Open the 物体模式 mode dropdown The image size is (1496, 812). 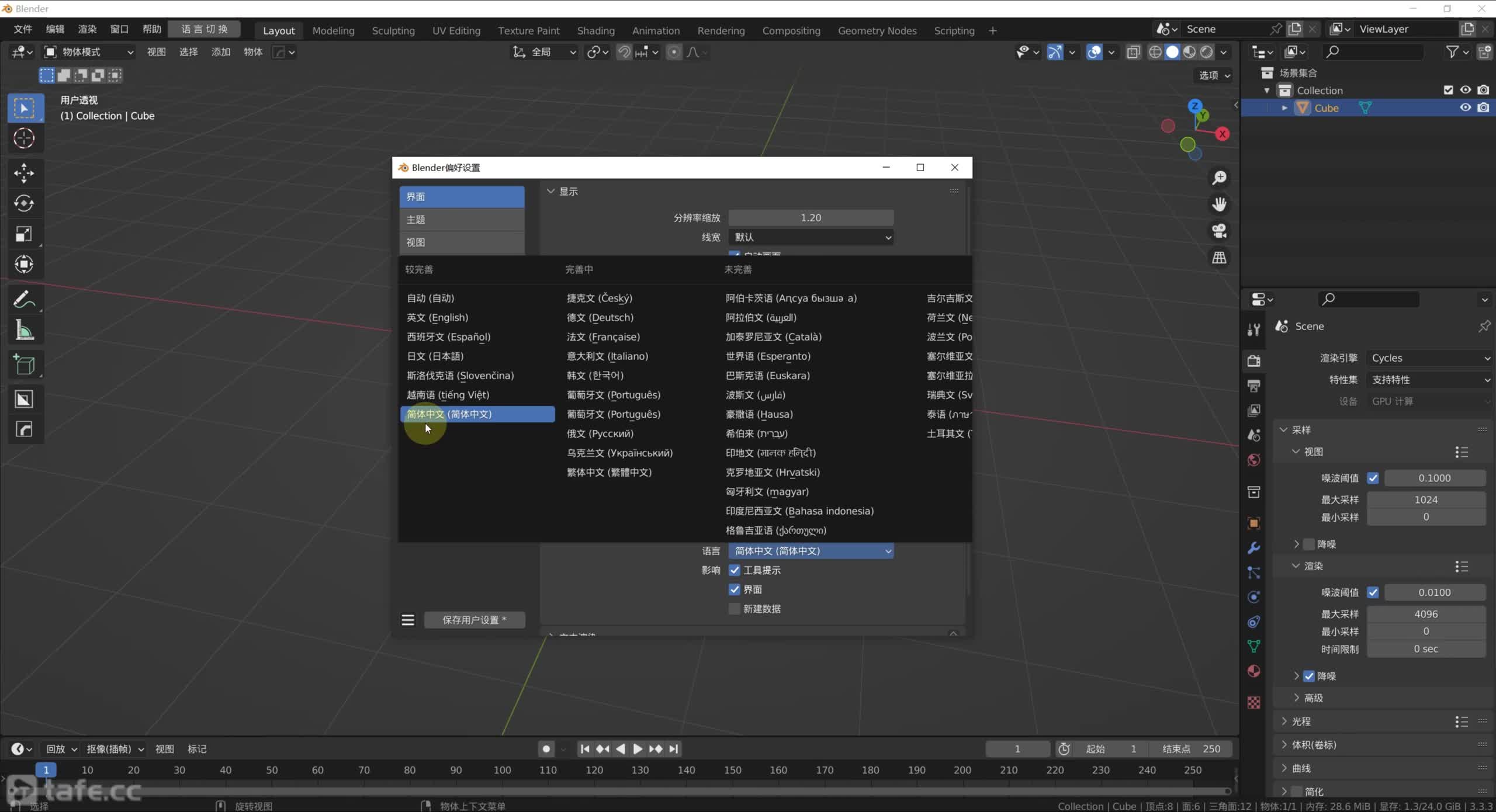tap(90, 52)
